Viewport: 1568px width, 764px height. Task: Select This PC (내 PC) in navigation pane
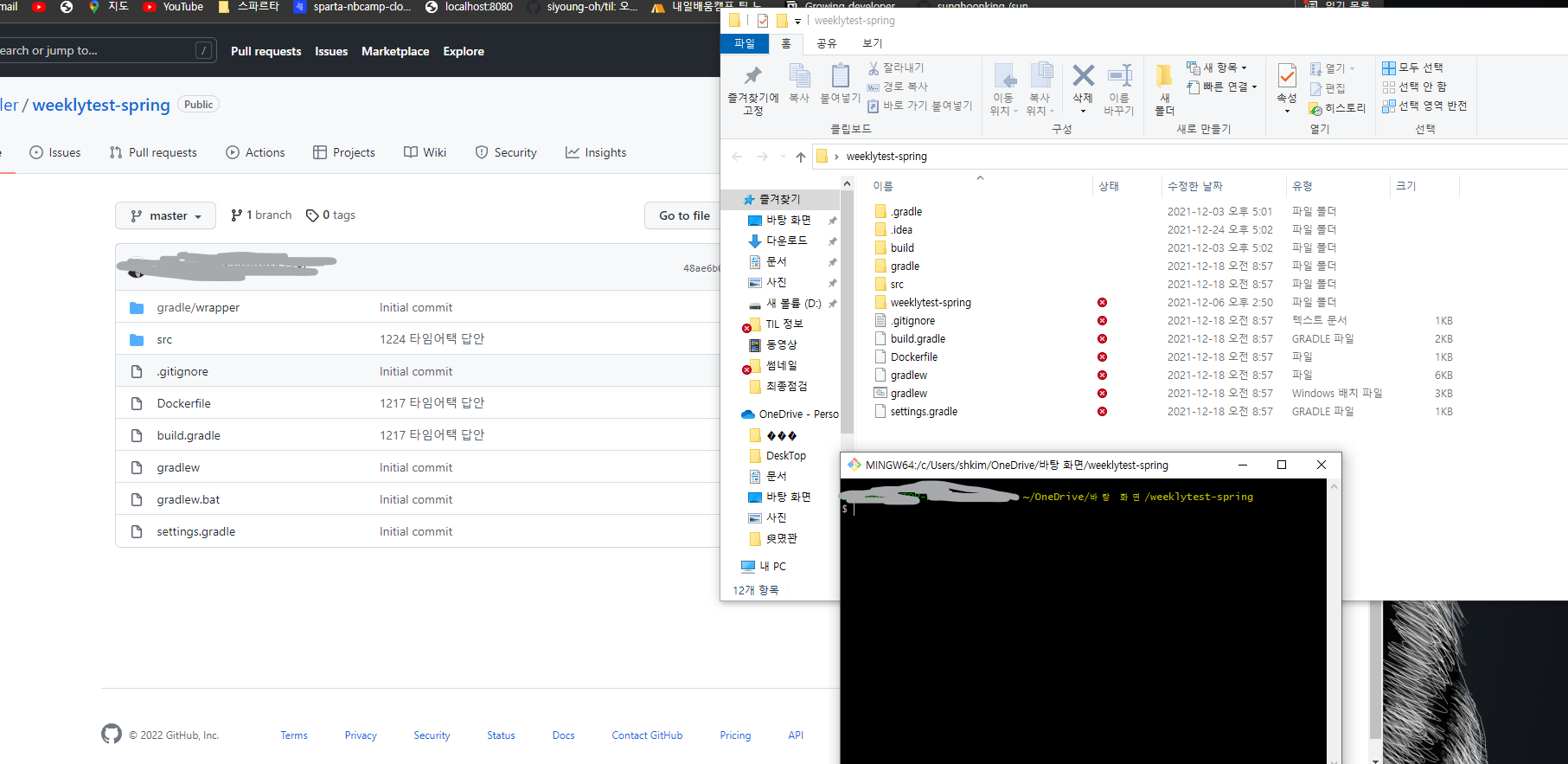pyautogui.click(x=765, y=566)
